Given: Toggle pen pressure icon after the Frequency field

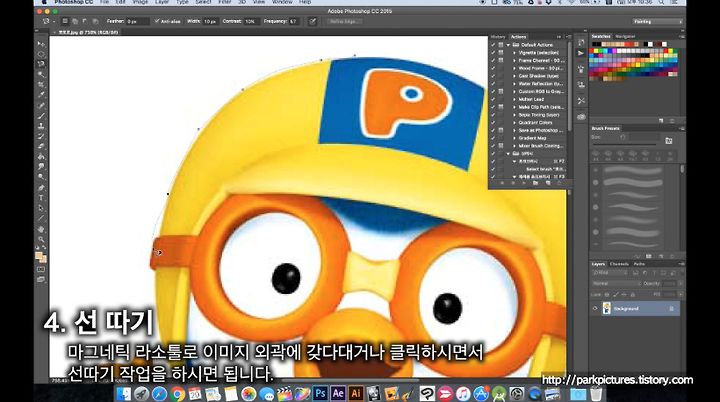Looking at the screenshot, I should (x=312, y=21).
